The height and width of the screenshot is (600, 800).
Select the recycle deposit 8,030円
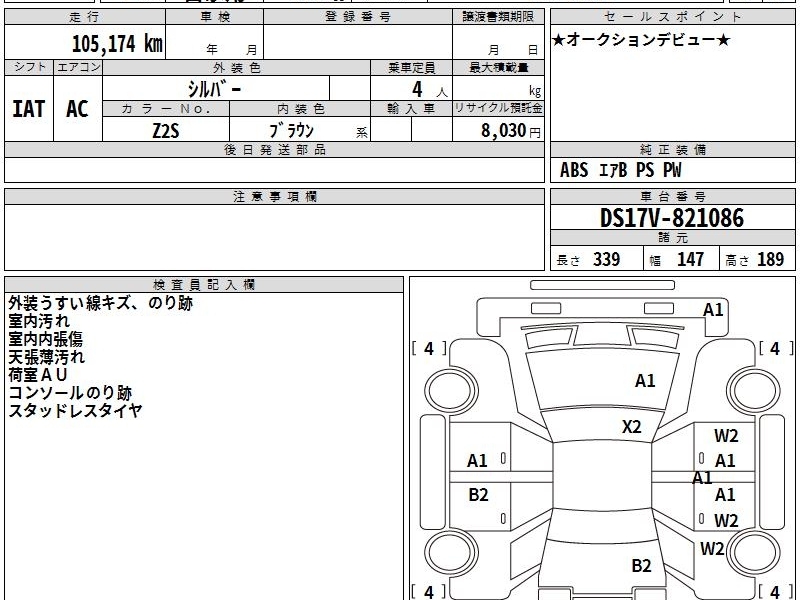tap(511, 131)
